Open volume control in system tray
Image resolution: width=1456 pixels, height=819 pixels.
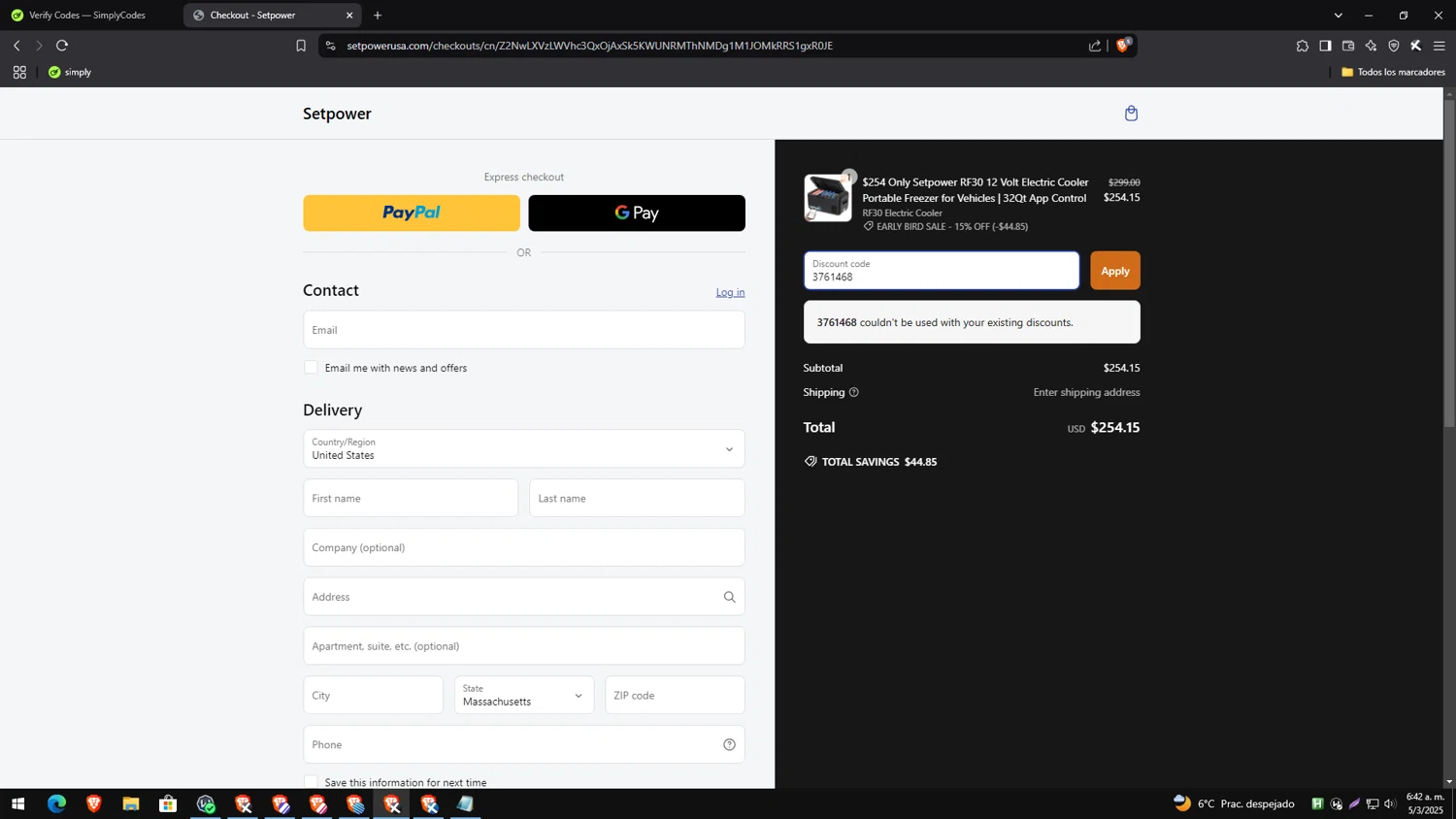point(1390,803)
